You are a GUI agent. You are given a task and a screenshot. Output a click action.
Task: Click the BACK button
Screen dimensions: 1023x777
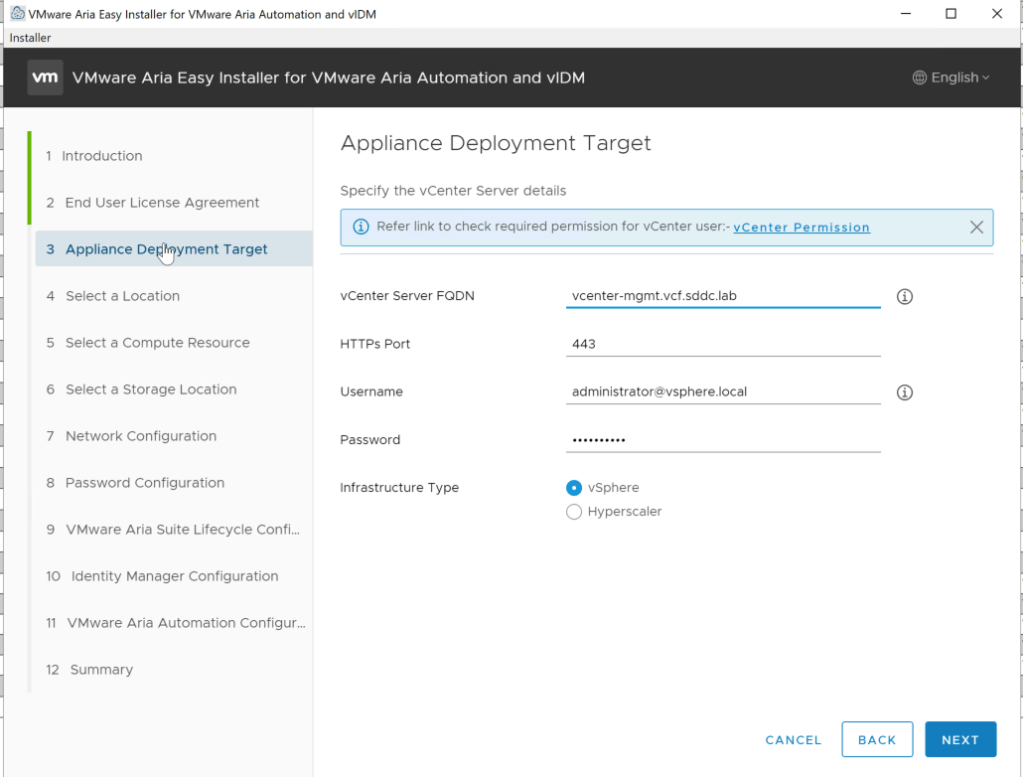[x=877, y=740]
